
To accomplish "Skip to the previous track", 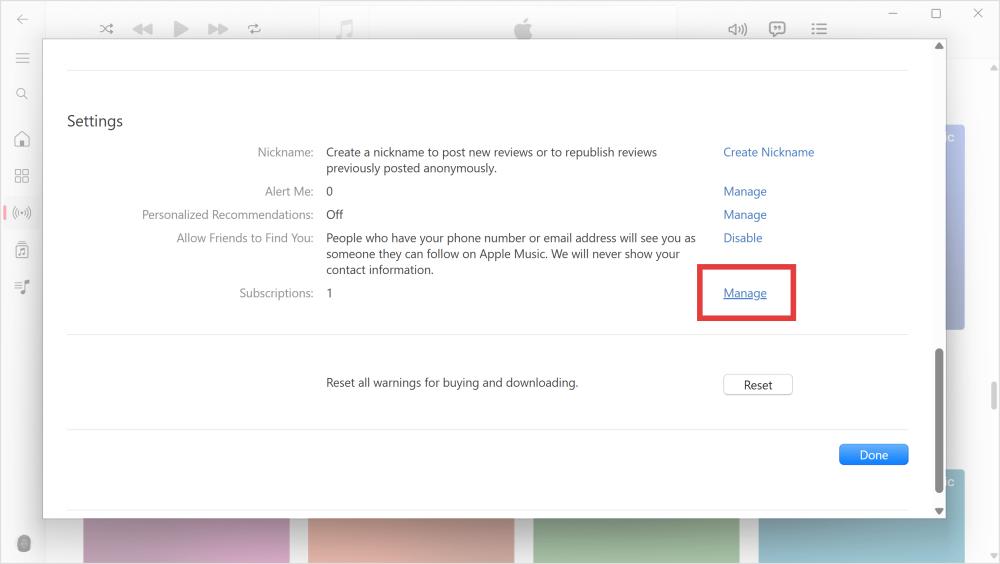I will point(142,29).
